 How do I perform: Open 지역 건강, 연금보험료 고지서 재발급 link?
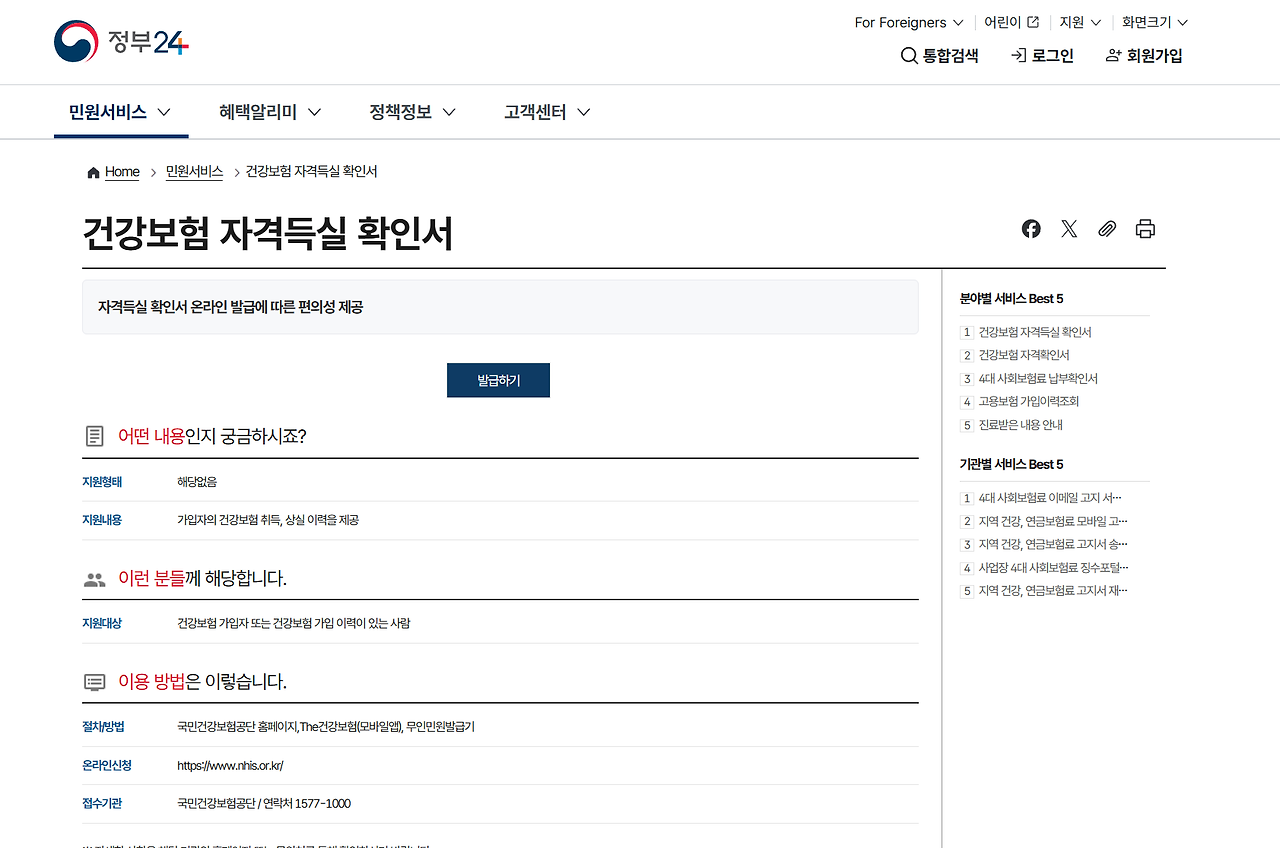(1053, 591)
